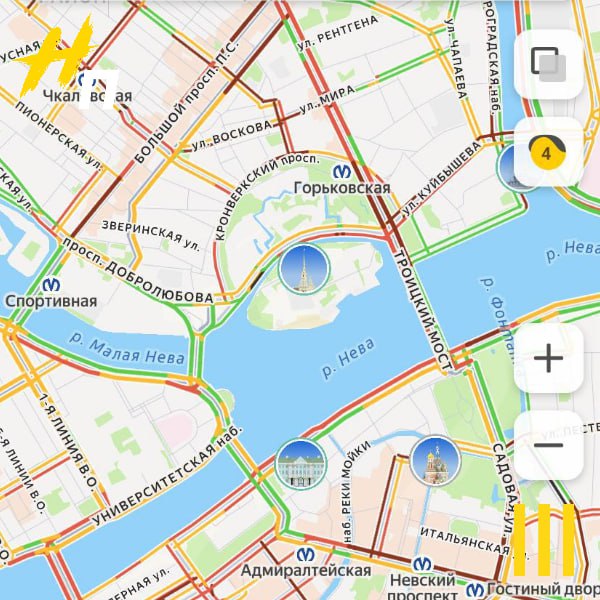Viewport: 600px width, 600px height.
Task: Click the Гостиный двор metro label
Action: click(x=543, y=589)
